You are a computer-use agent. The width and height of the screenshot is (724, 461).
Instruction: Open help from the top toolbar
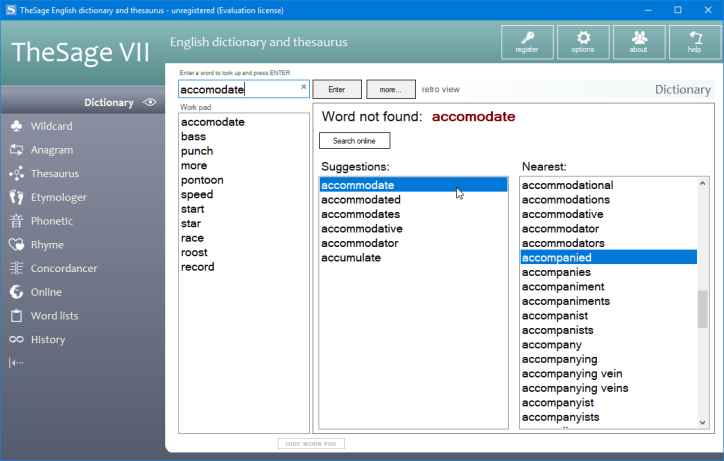(694, 43)
